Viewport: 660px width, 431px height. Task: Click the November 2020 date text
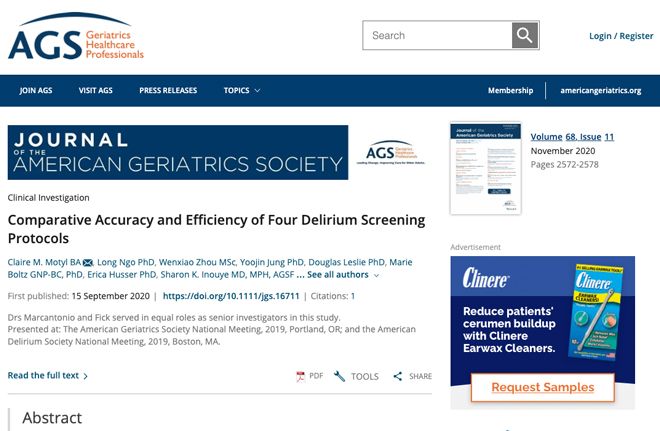coord(563,151)
